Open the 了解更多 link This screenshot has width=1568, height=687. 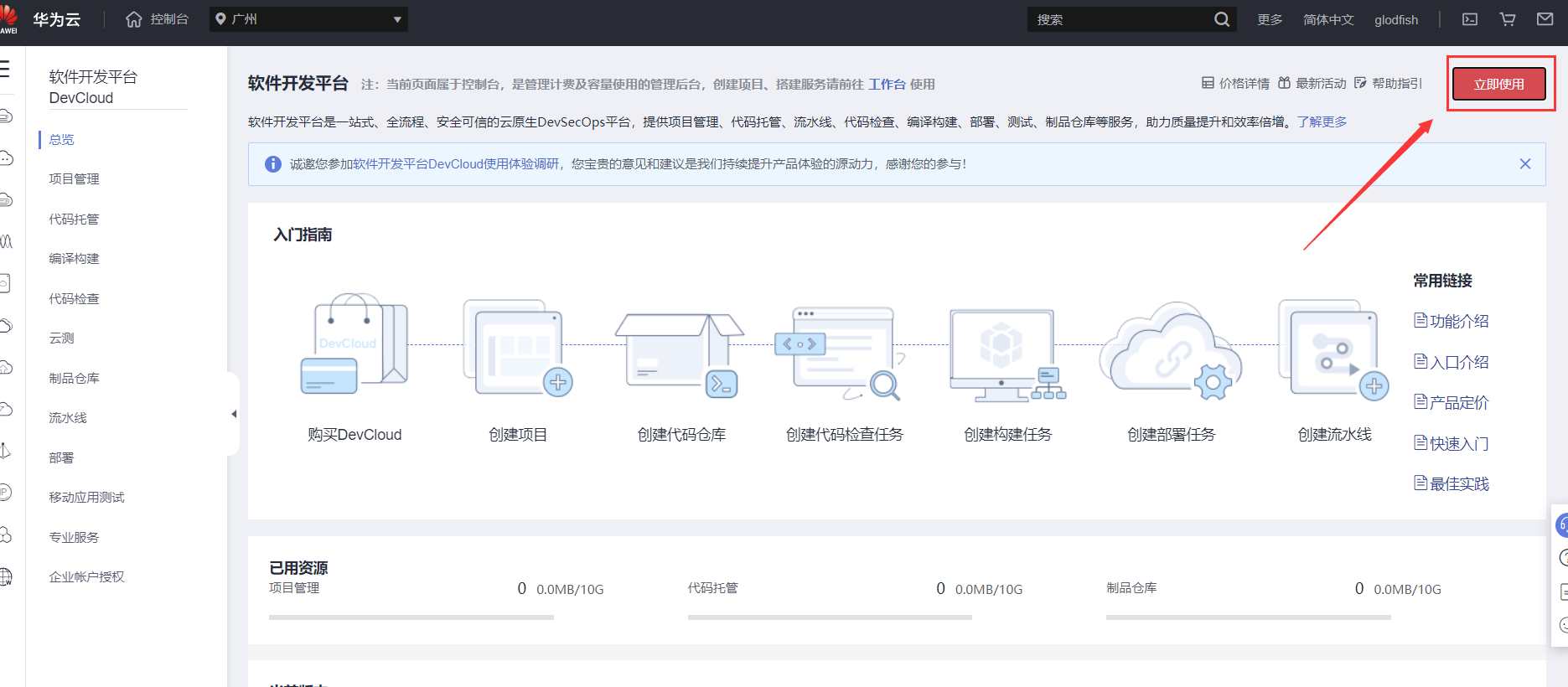(x=1322, y=121)
